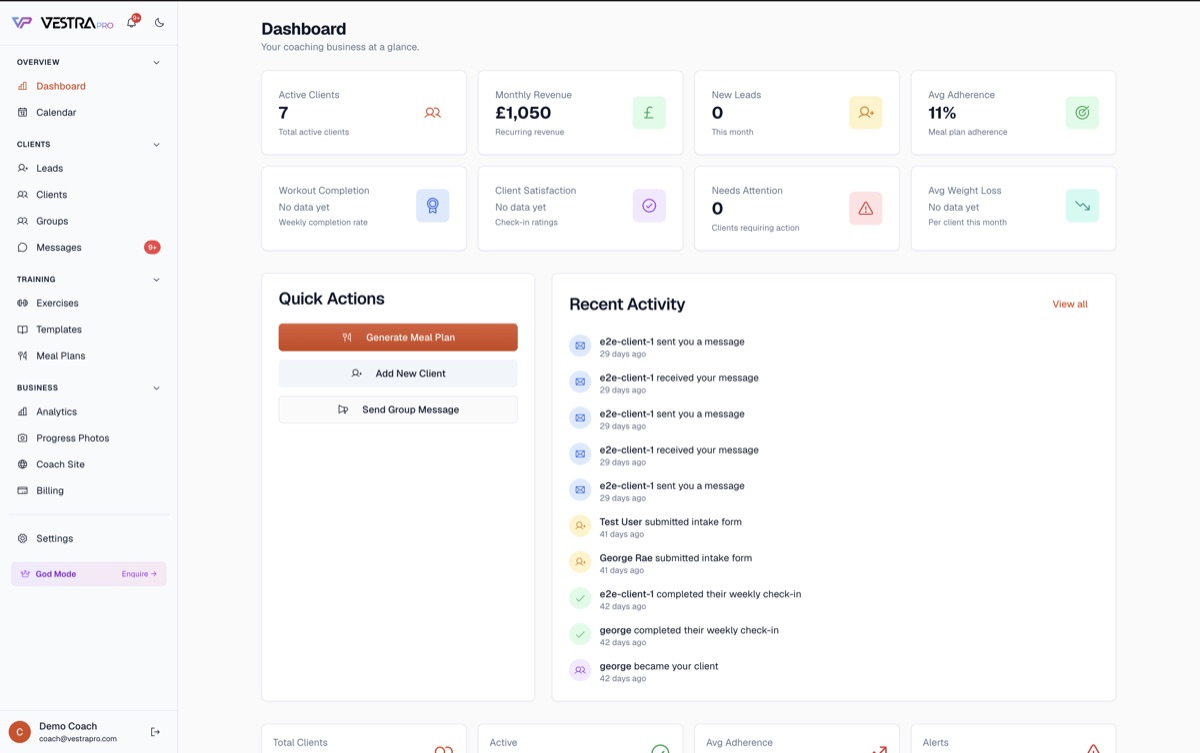Open the Needs Attention card
This screenshot has width=1200, height=753.
click(x=797, y=208)
